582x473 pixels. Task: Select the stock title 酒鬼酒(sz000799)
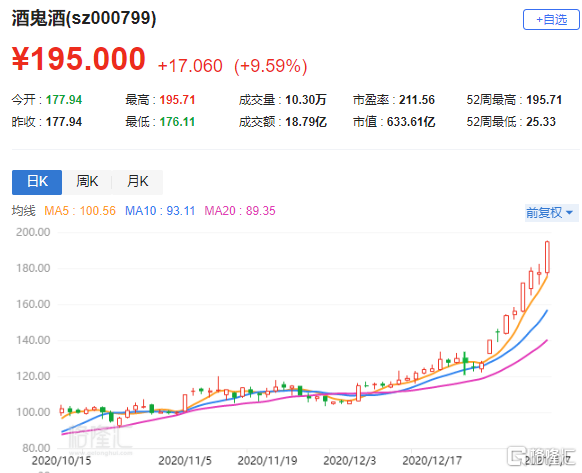click(84, 18)
